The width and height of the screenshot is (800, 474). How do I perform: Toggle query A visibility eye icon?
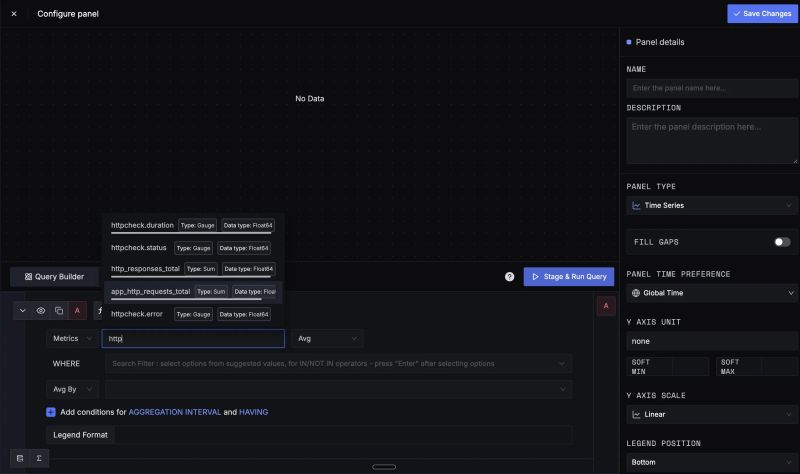pos(41,311)
